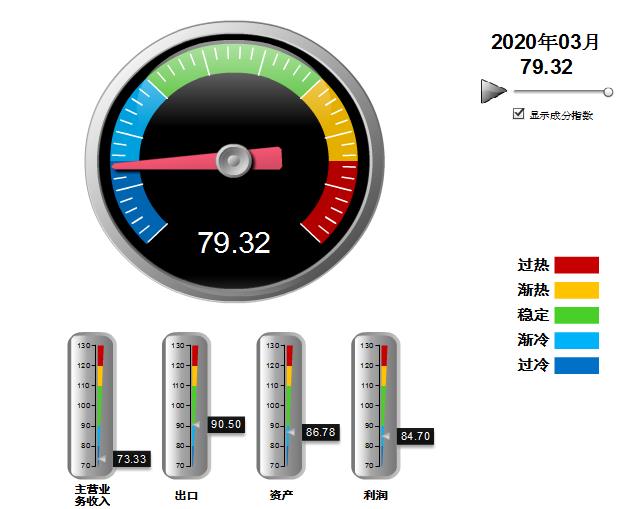
Task: Click the 86.78 value label
Action: (321, 432)
